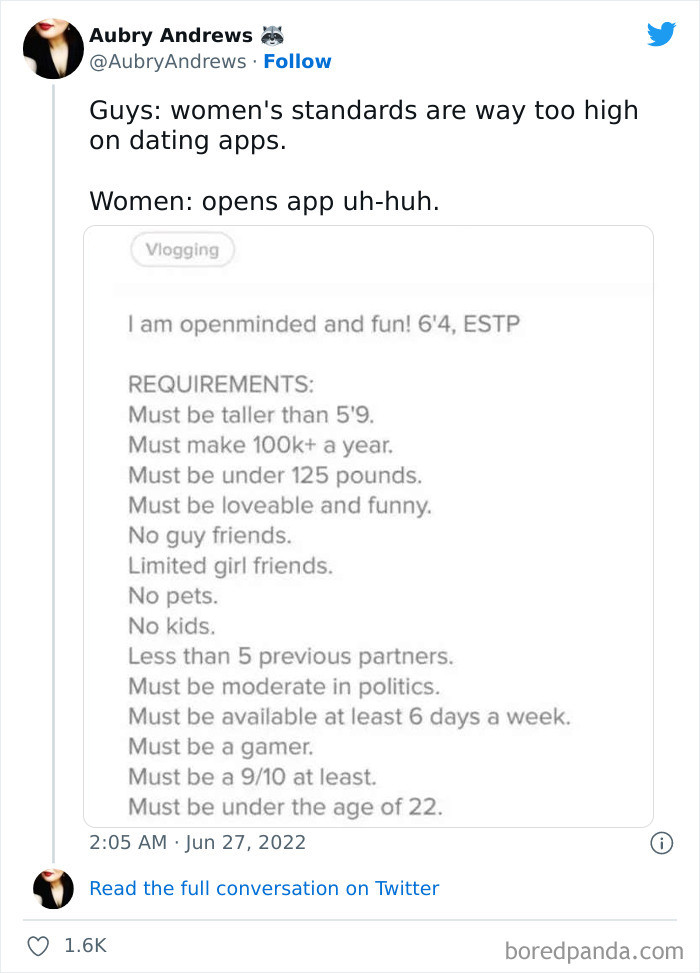Open the info icon below the embedded screenshot
Image resolution: width=700 pixels, height=973 pixels.
pos(661,845)
